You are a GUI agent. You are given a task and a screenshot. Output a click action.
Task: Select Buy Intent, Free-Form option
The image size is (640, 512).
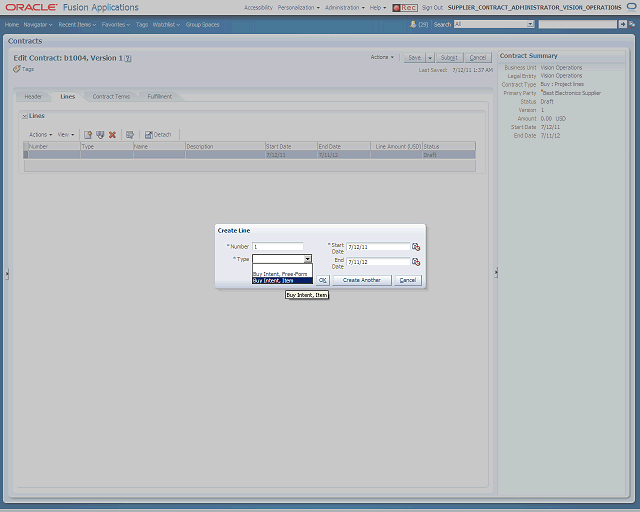[280, 274]
